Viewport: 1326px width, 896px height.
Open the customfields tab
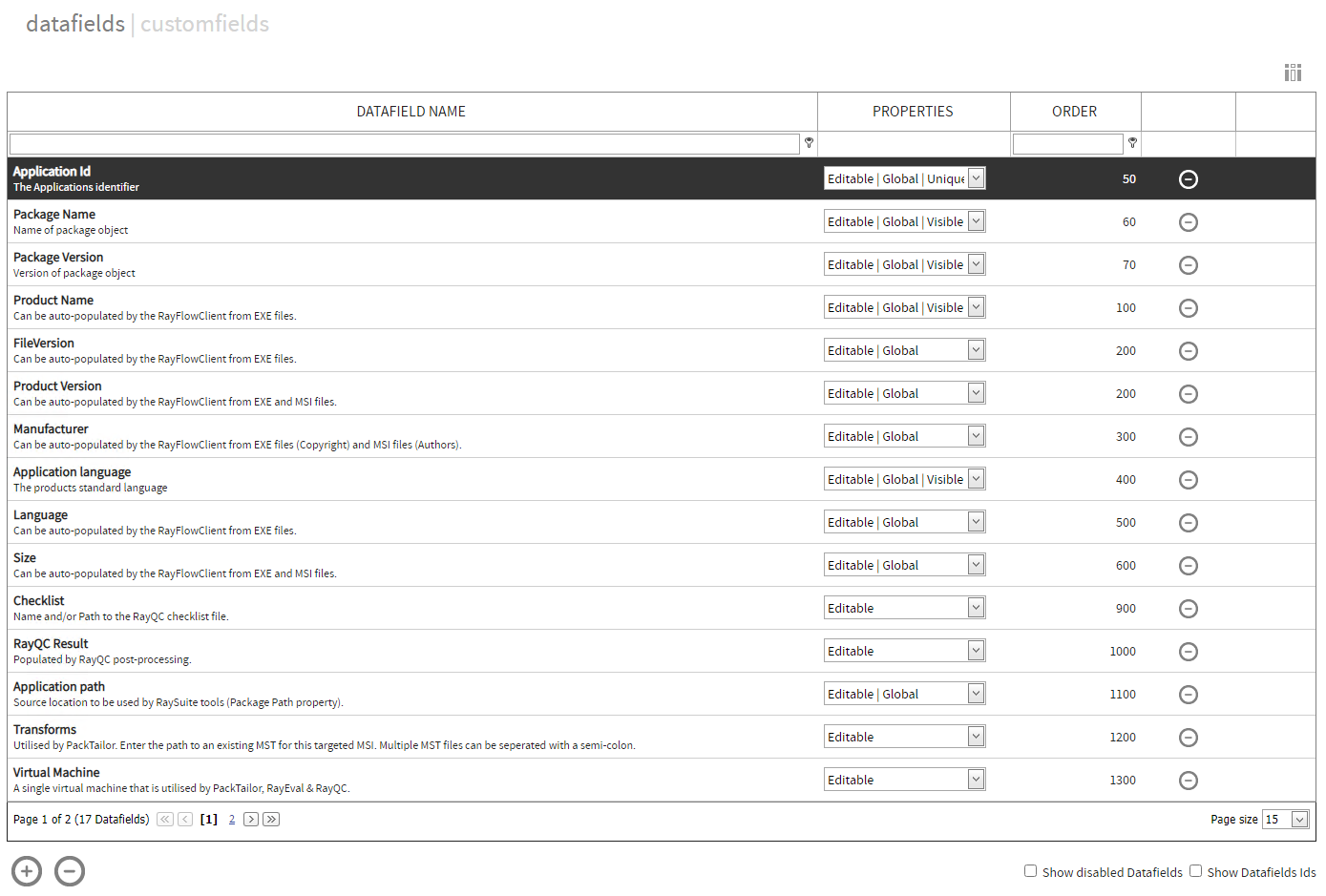coord(204,24)
